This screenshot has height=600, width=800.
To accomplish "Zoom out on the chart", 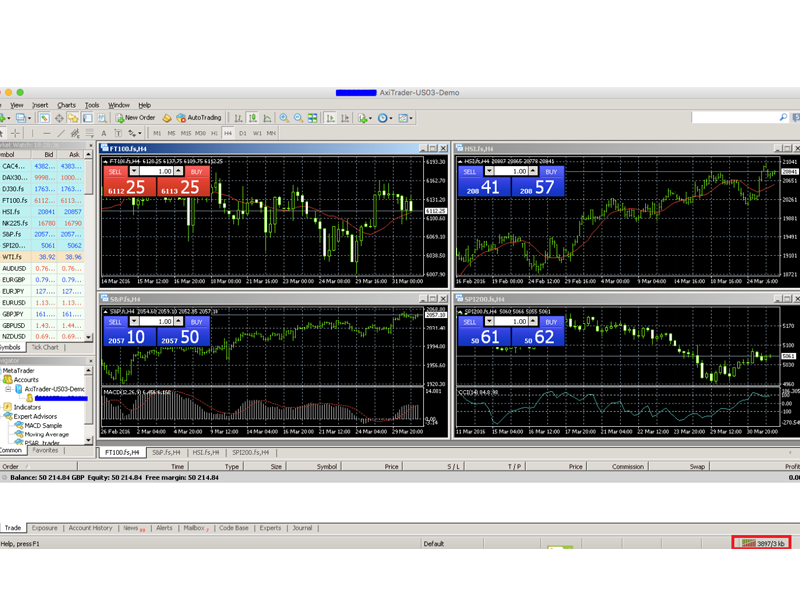I will point(298,118).
